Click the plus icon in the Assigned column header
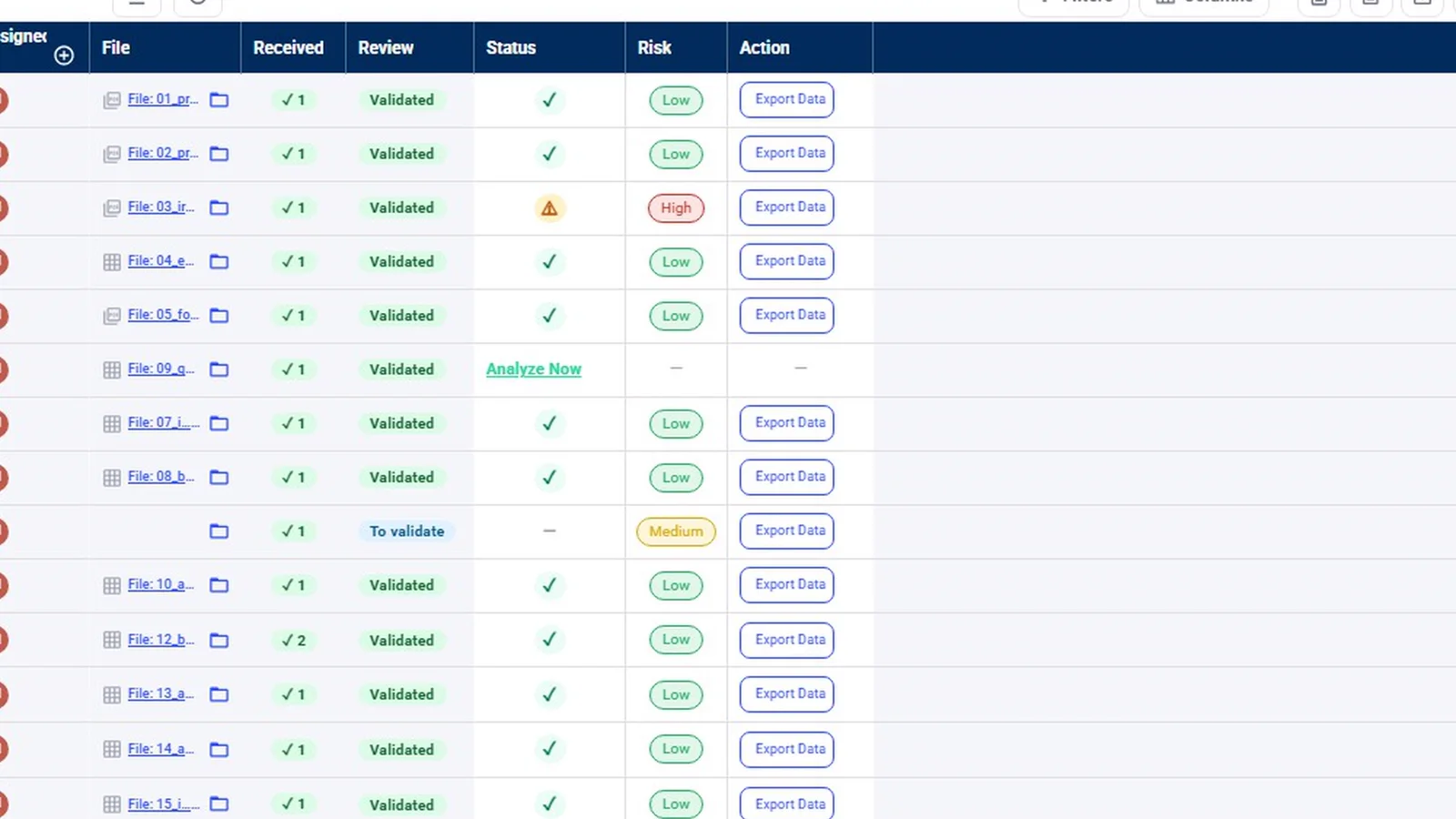1456x819 pixels. point(64,56)
